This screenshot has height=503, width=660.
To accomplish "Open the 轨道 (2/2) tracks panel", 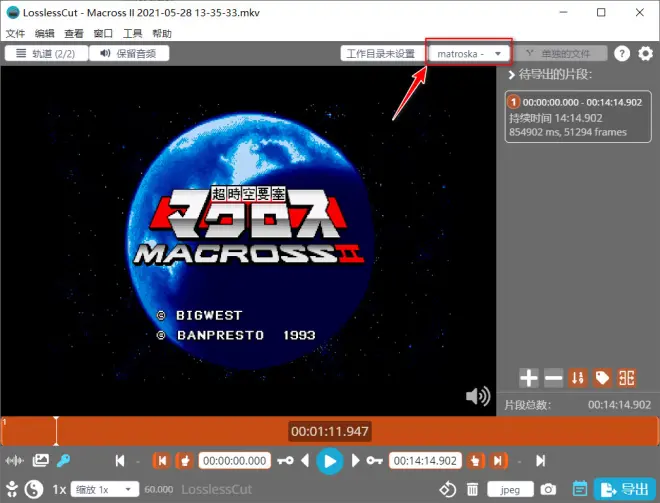I will (x=46, y=53).
